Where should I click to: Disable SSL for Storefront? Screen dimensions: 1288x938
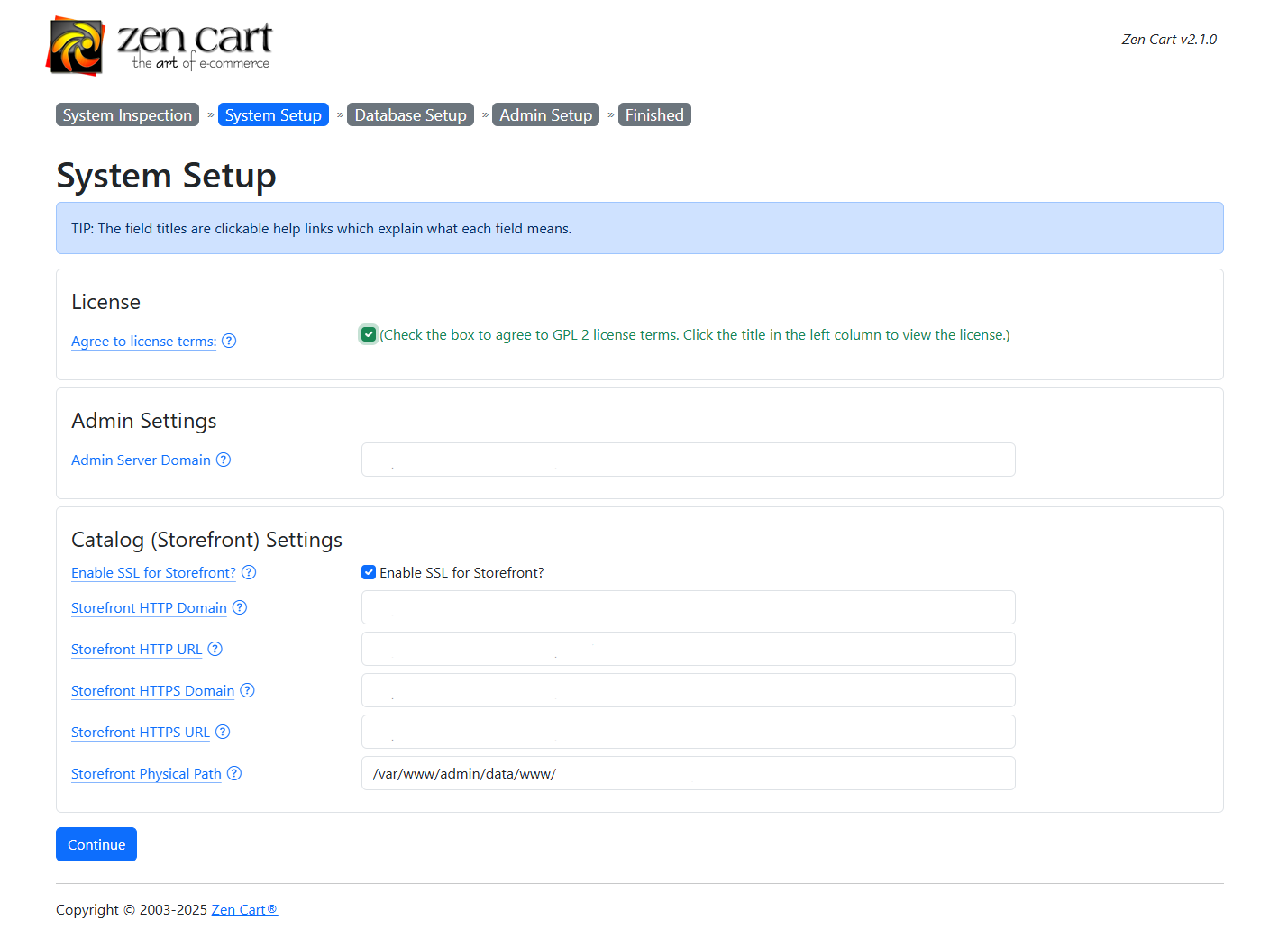coord(369,572)
